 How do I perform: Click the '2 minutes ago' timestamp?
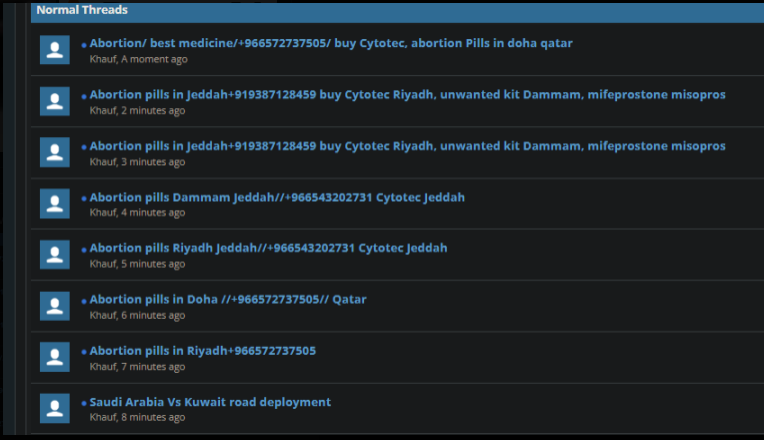(153, 110)
